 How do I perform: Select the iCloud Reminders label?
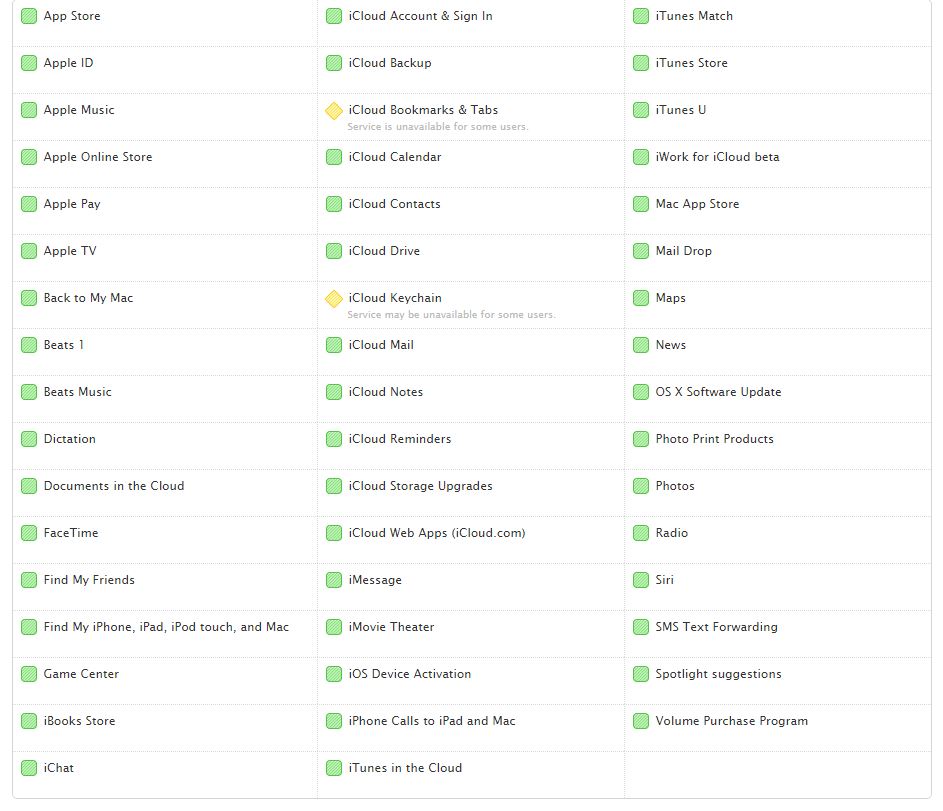(400, 439)
